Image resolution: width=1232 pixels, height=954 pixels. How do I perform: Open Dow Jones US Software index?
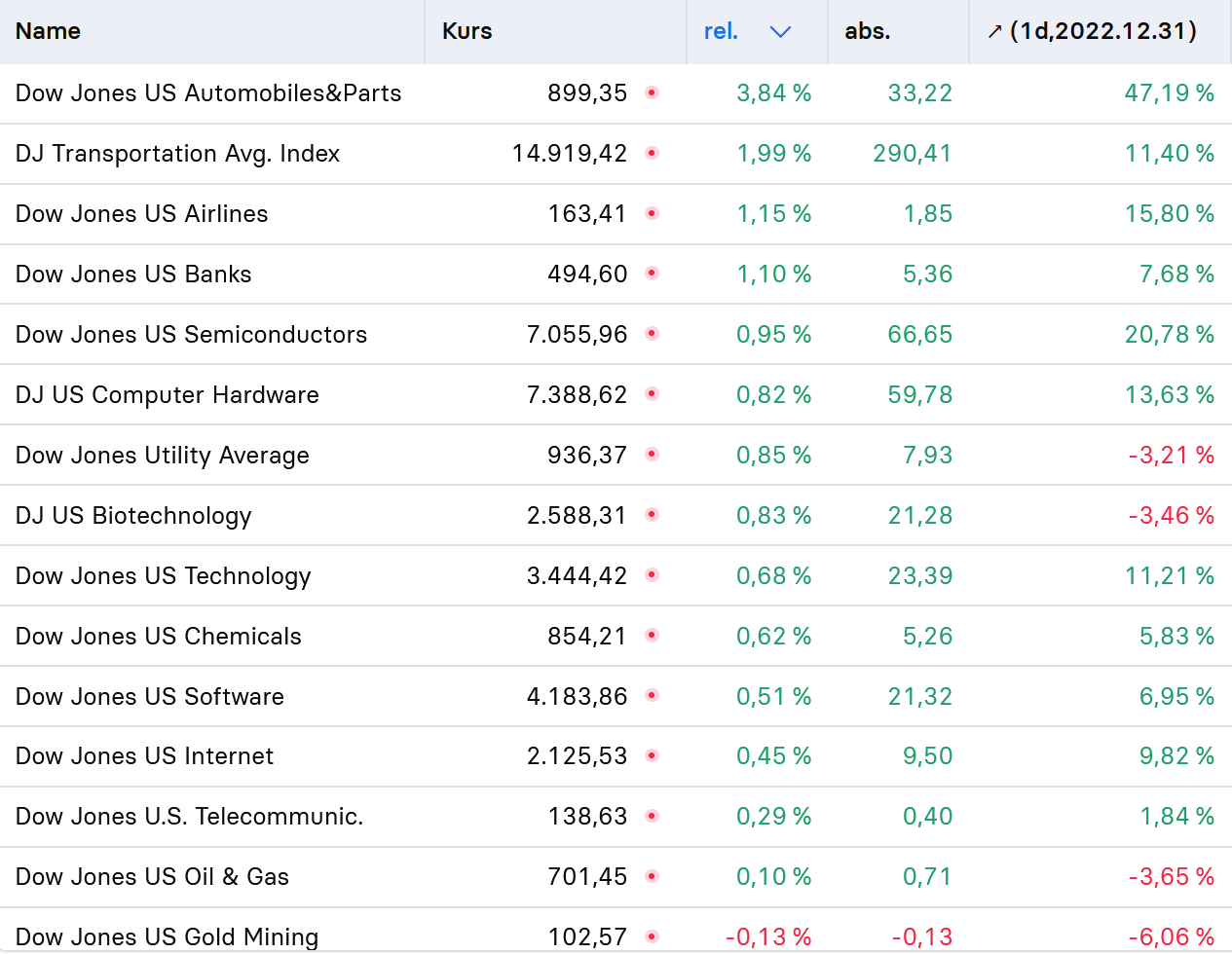click(150, 696)
